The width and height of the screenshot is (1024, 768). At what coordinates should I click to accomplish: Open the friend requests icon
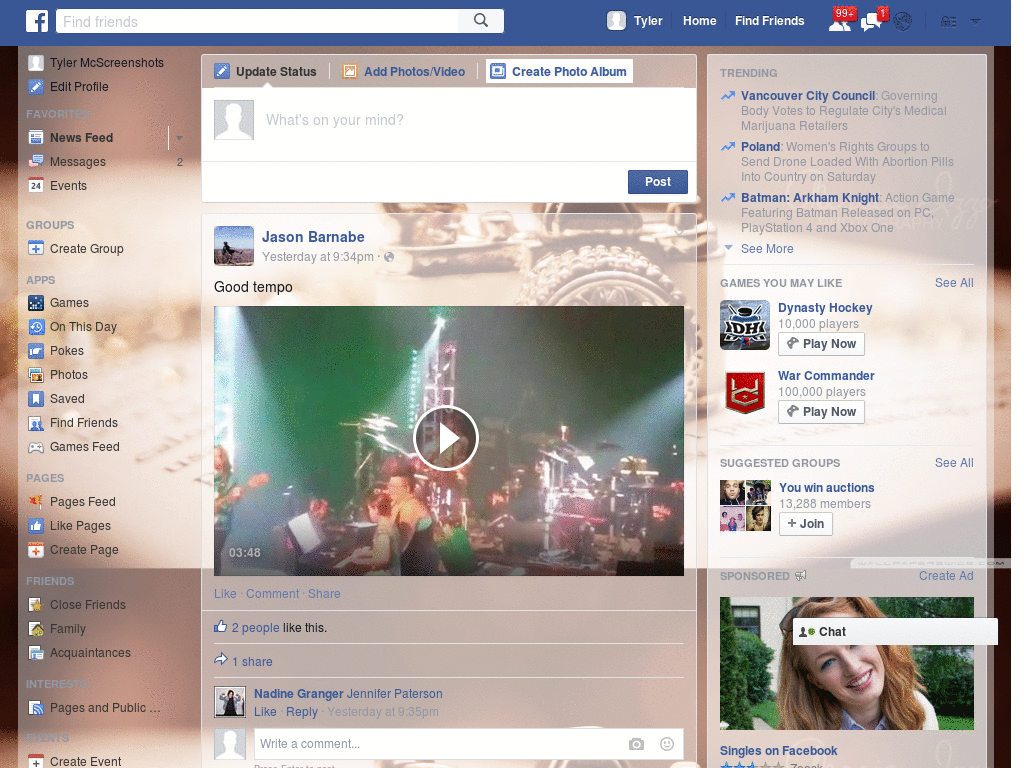(x=840, y=22)
